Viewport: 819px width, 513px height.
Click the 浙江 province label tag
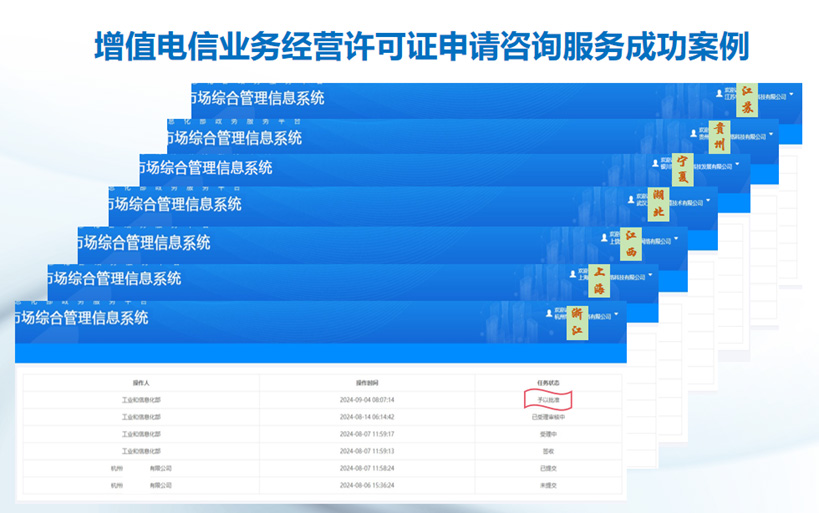click(x=577, y=320)
